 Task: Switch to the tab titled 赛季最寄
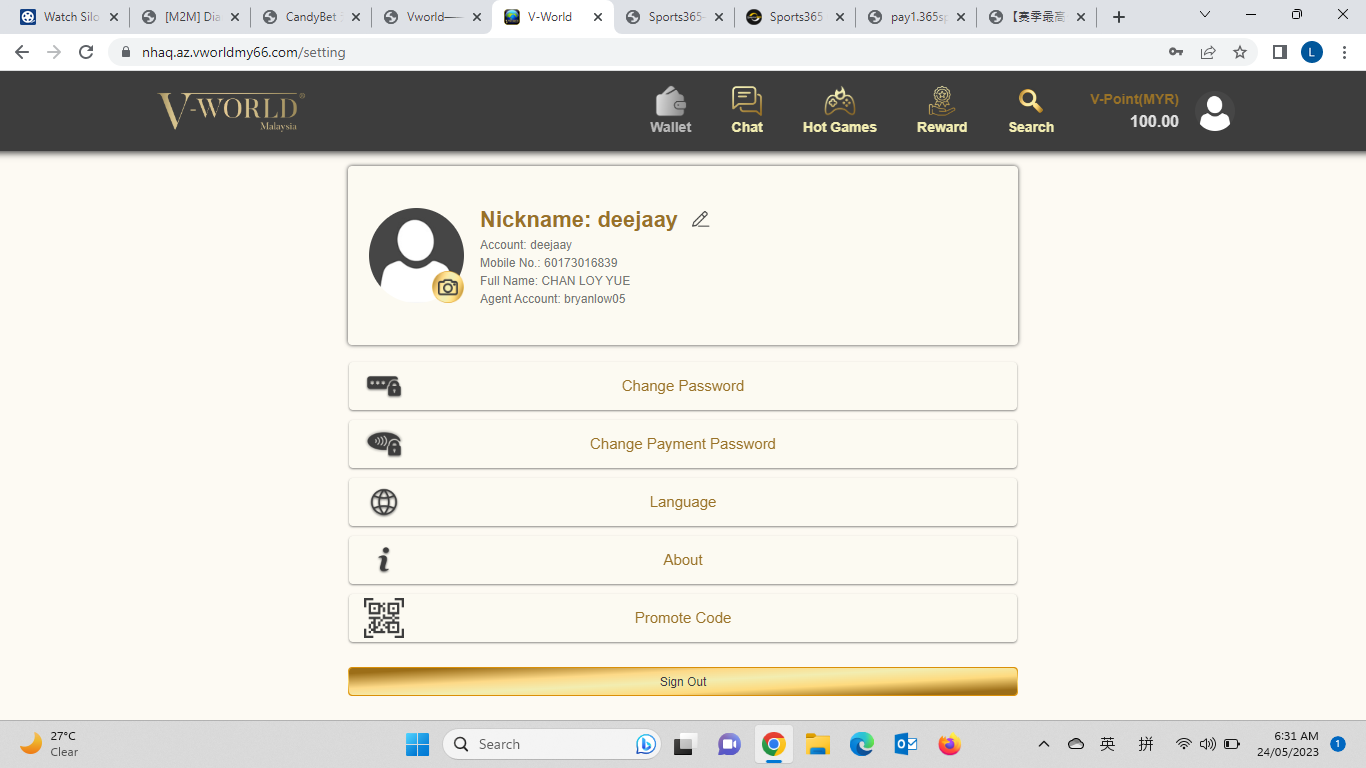point(1038,17)
